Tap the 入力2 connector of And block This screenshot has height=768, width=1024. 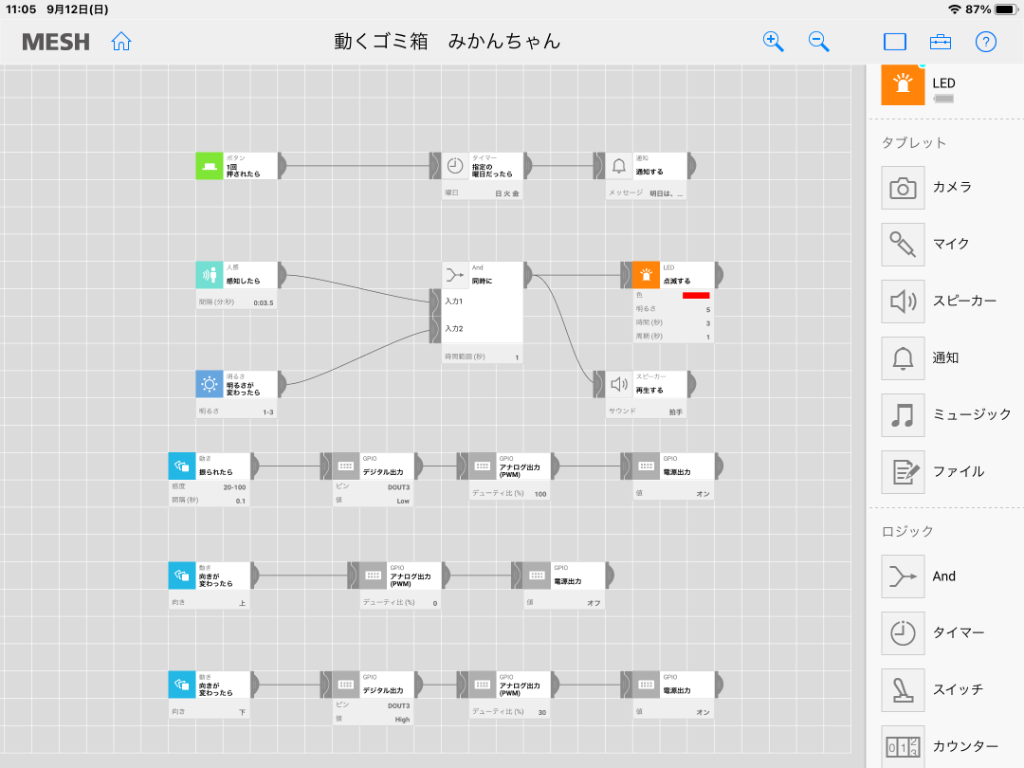(435, 329)
